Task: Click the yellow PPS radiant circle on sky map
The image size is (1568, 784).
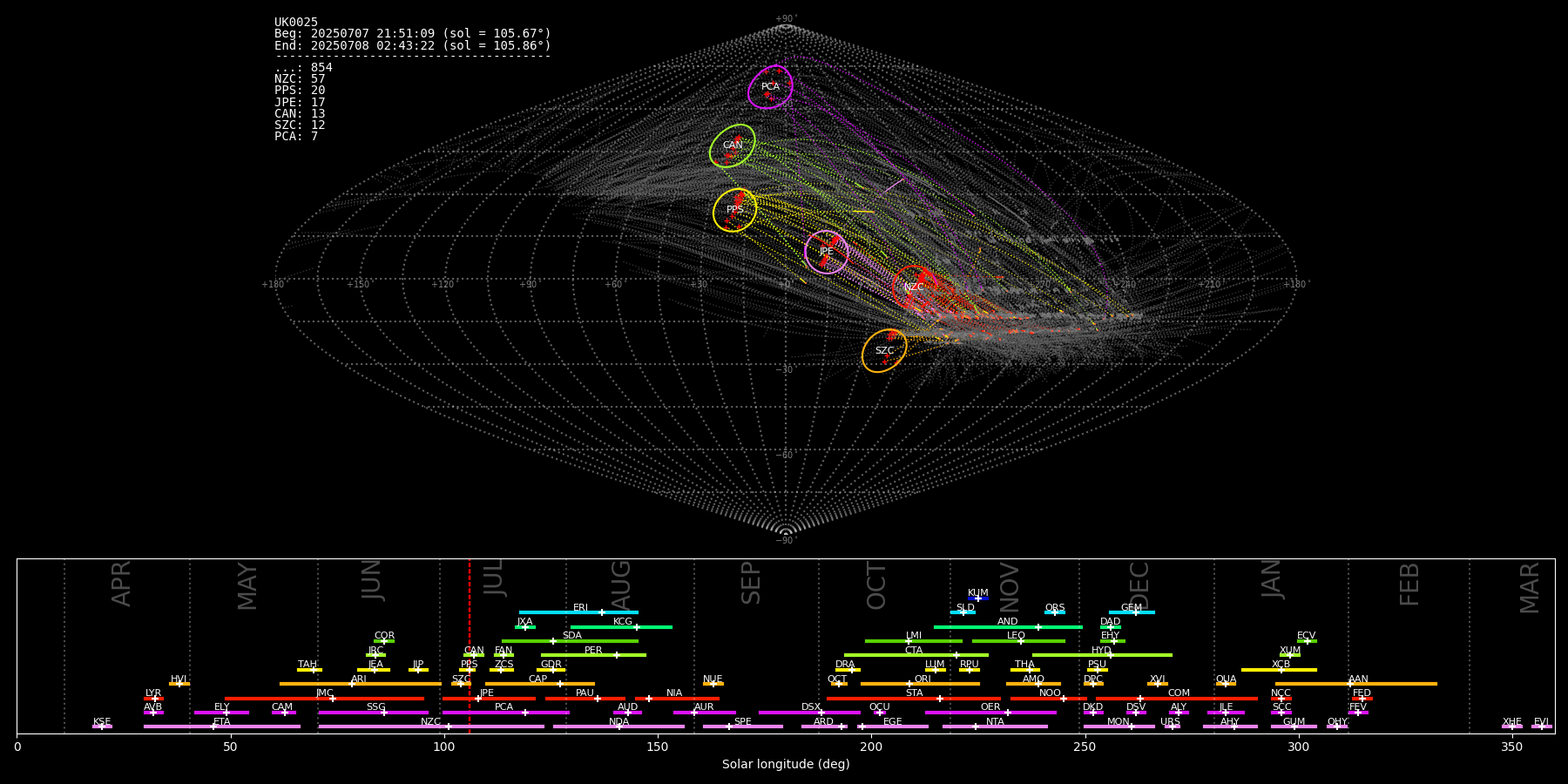Action: pyautogui.click(x=734, y=210)
